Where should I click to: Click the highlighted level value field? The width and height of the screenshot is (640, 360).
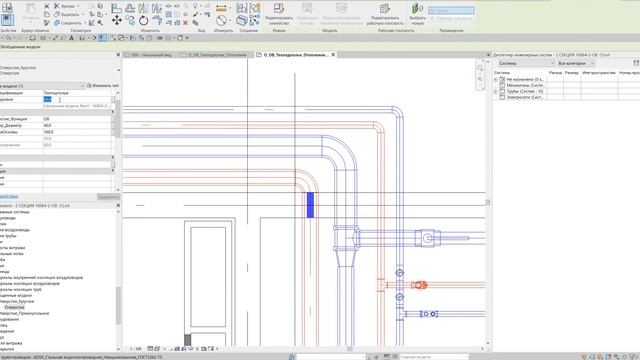[77, 100]
